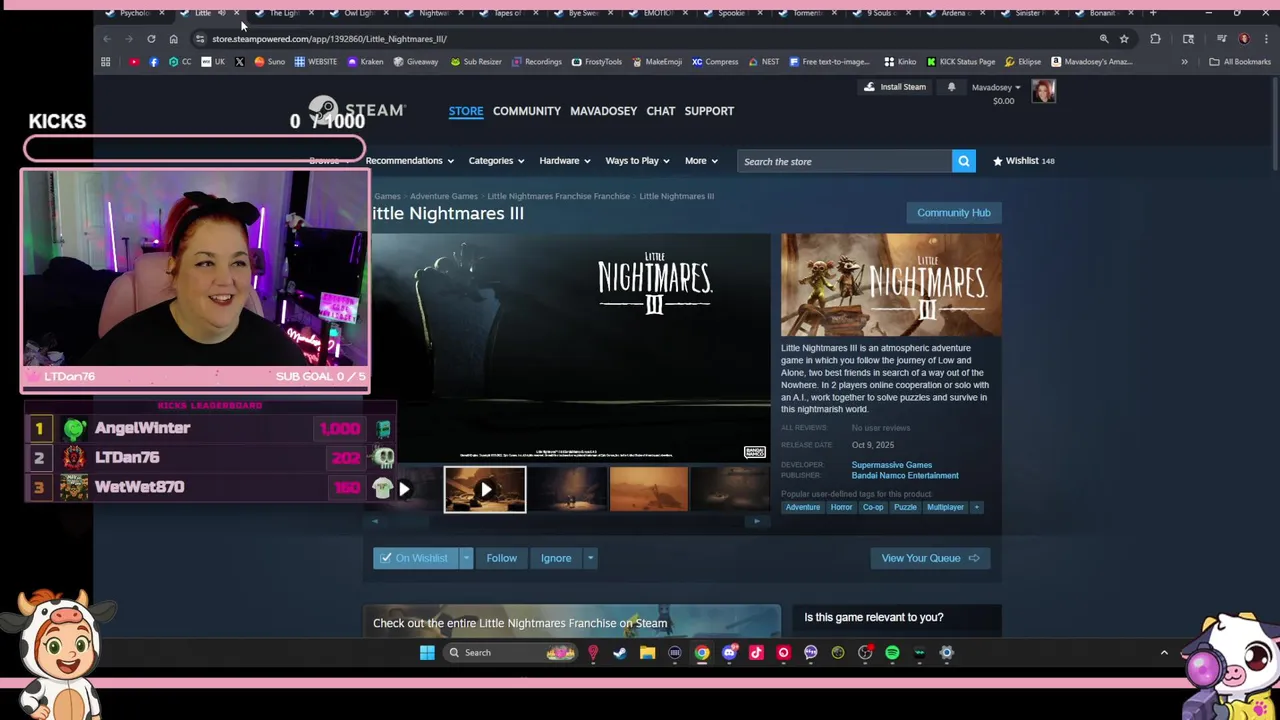The height and width of the screenshot is (720, 1280).
Task: Open the Ways to Play dropdown
Action: 637,161
